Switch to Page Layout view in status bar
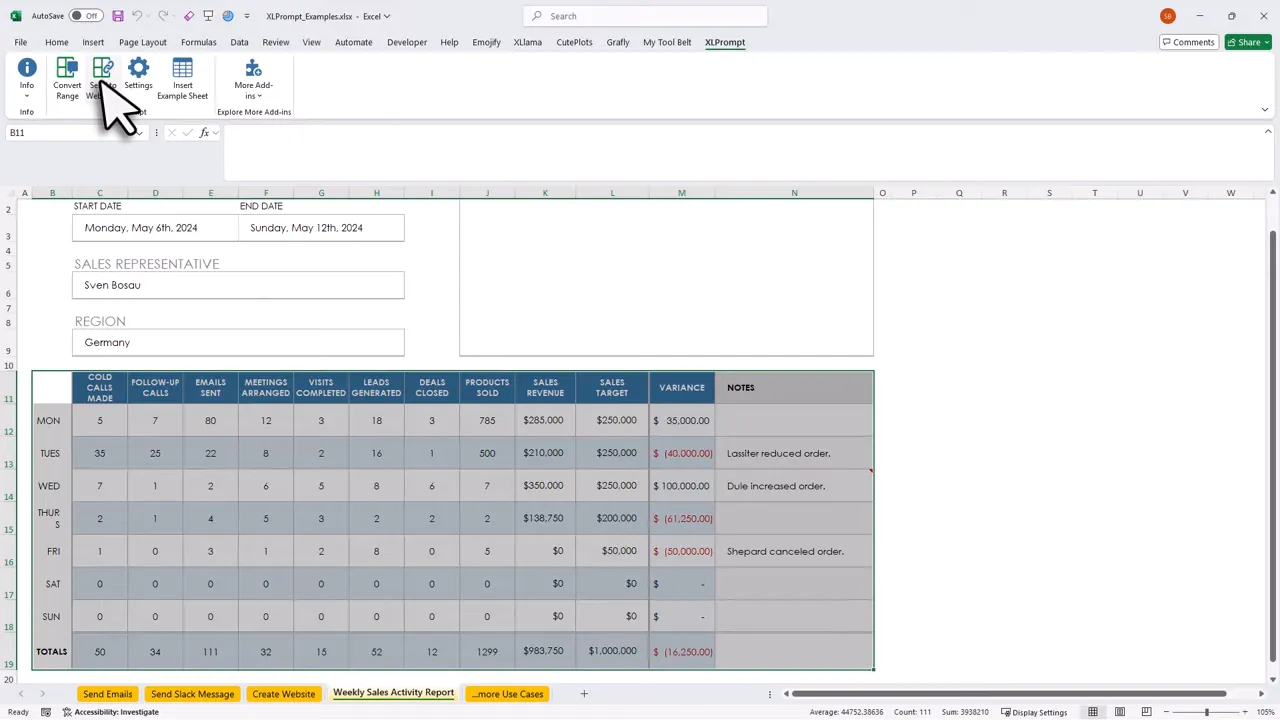The image size is (1280, 720). tap(1119, 712)
